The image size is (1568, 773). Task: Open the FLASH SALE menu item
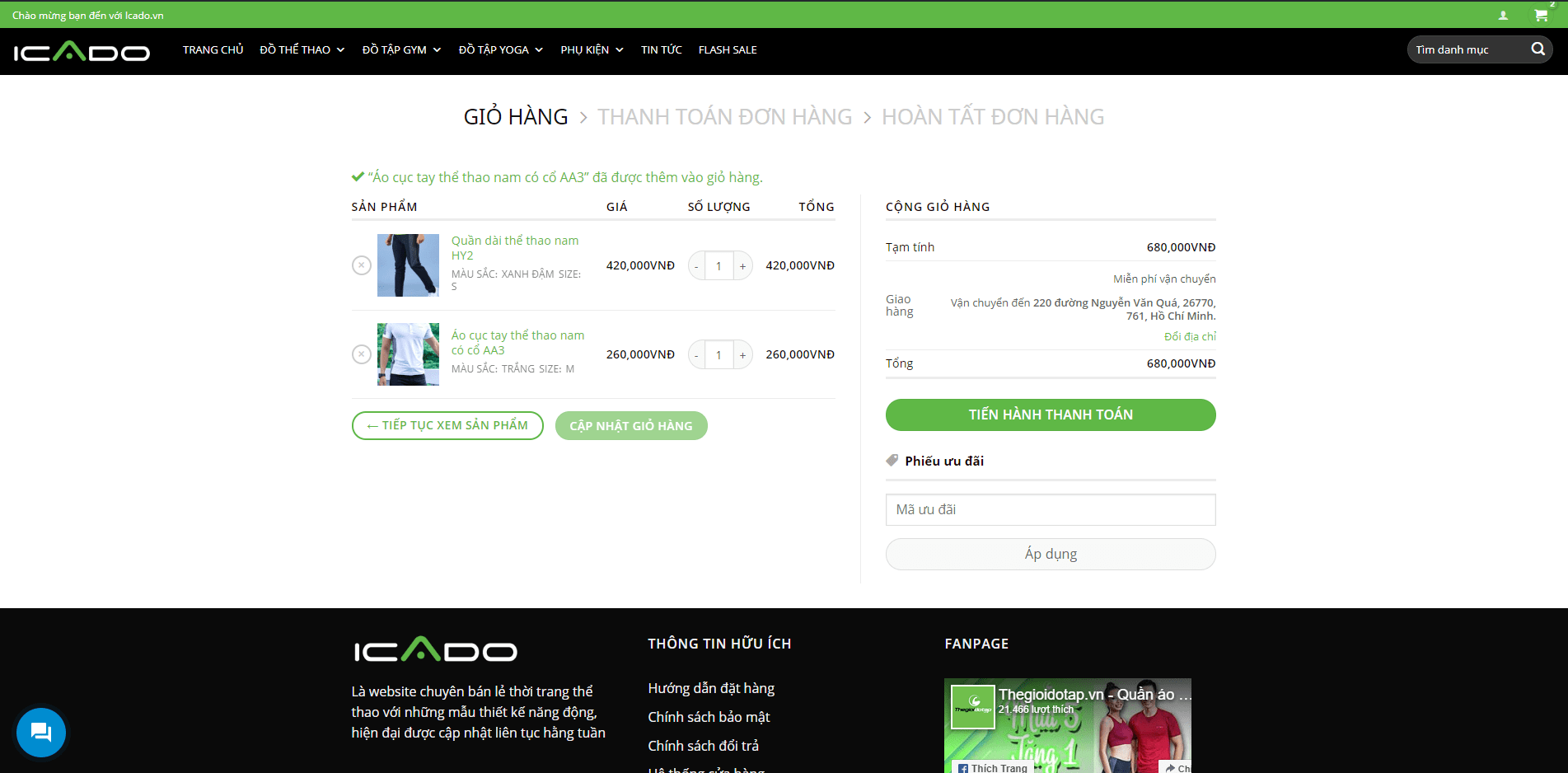click(728, 50)
